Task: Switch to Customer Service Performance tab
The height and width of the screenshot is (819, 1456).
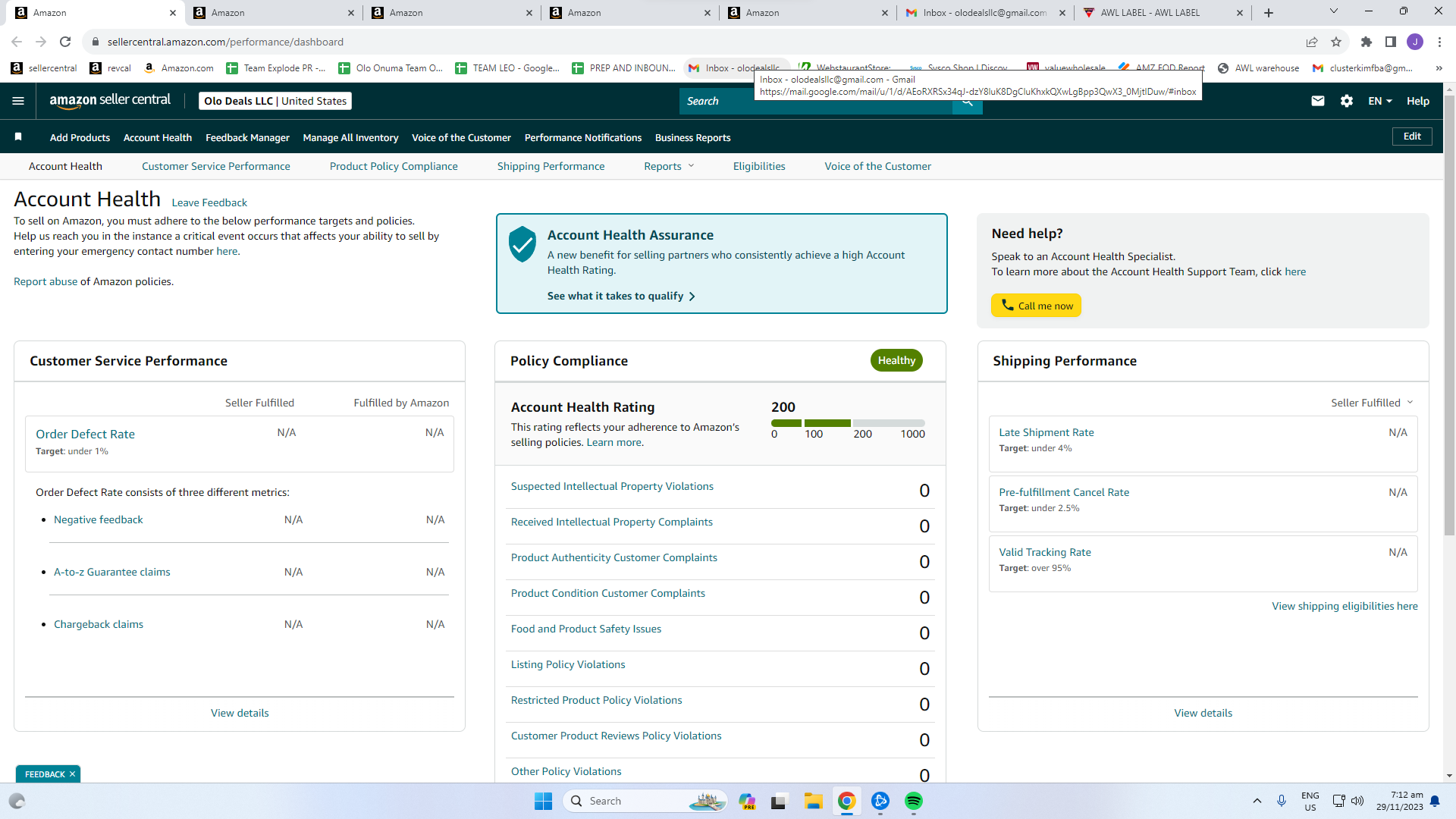Action: (x=216, y=166)
